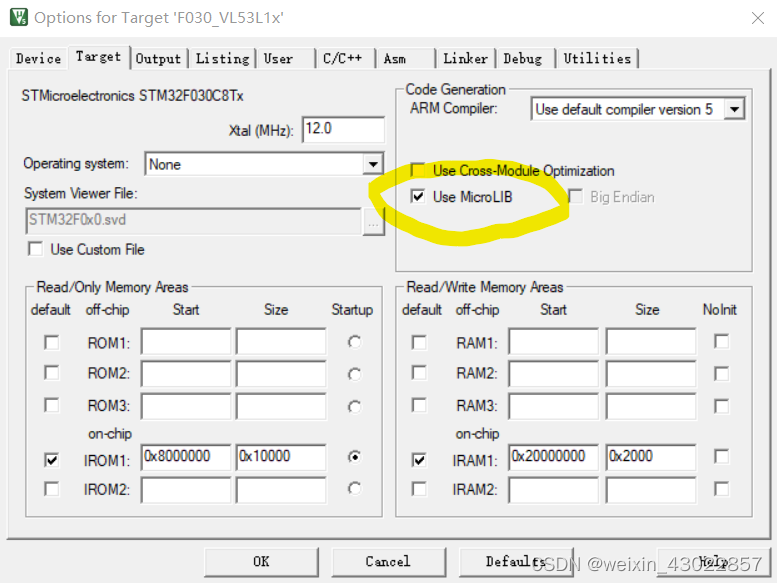The height and width of the screenshot is (583, 777).
Task: Open the Utilities tab
Action: point(597,58)
